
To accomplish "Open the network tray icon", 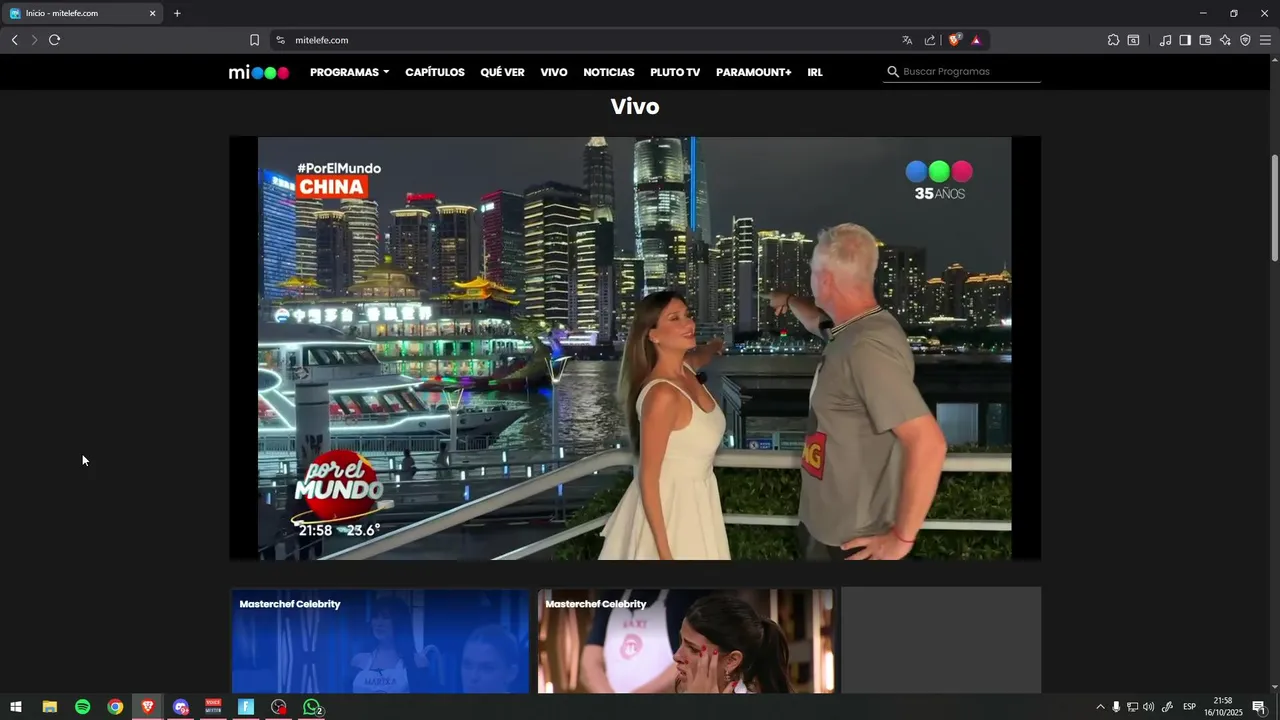I will [x=1132, y=707].
